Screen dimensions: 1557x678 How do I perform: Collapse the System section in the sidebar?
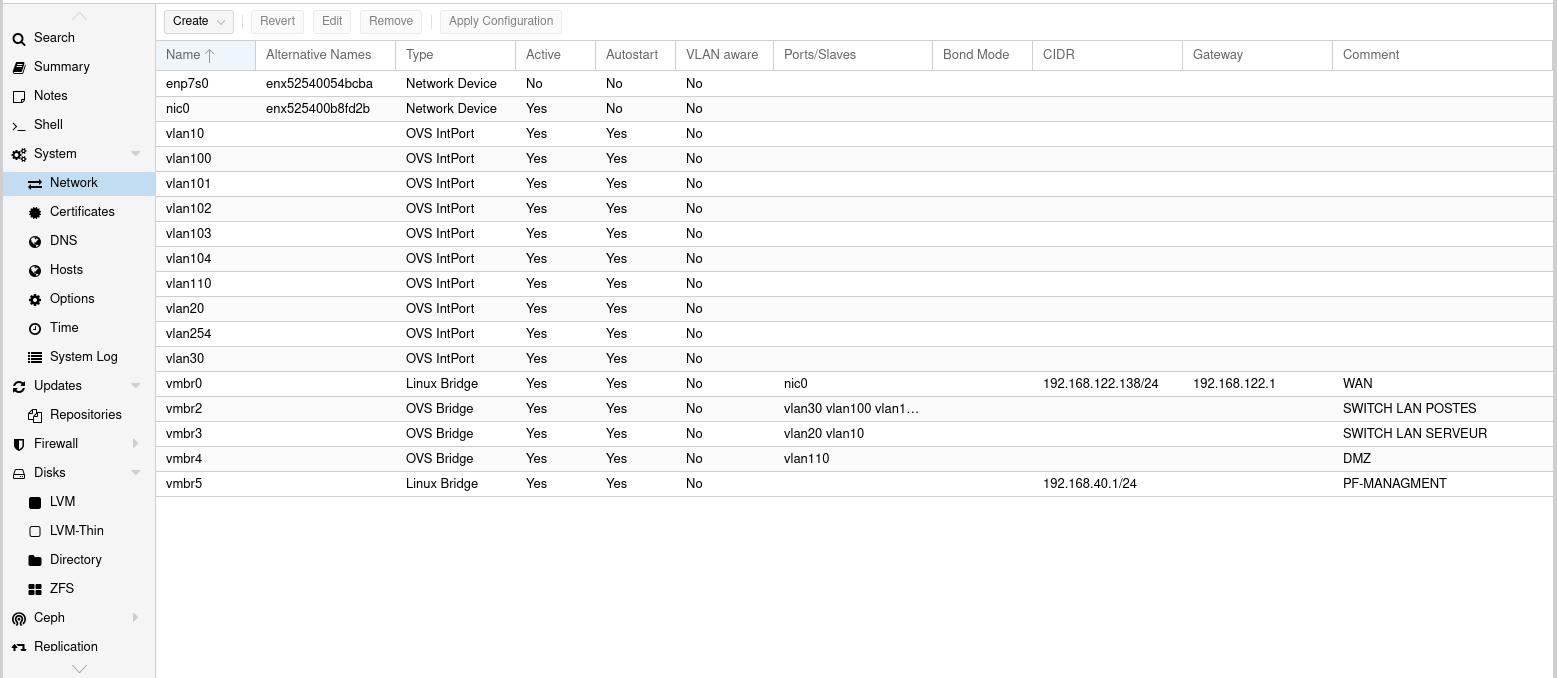click(136, 153)
